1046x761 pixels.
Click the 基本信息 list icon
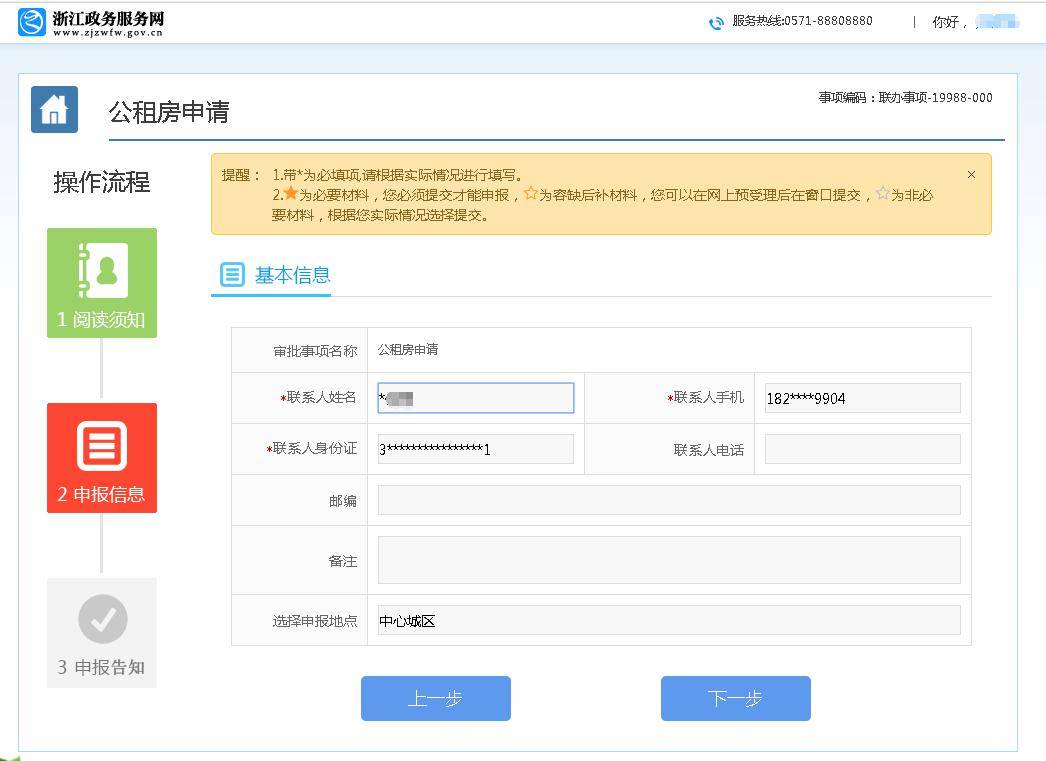(x=232, y=274)
